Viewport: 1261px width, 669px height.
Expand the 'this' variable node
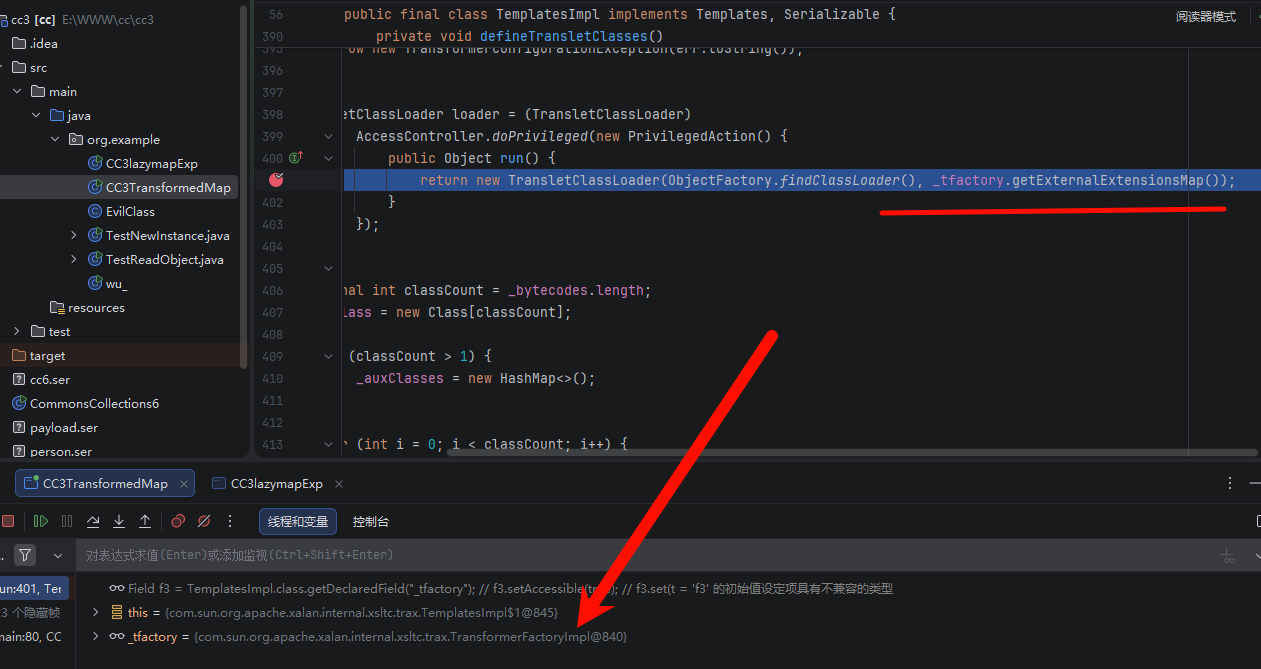tap(96, 612)
